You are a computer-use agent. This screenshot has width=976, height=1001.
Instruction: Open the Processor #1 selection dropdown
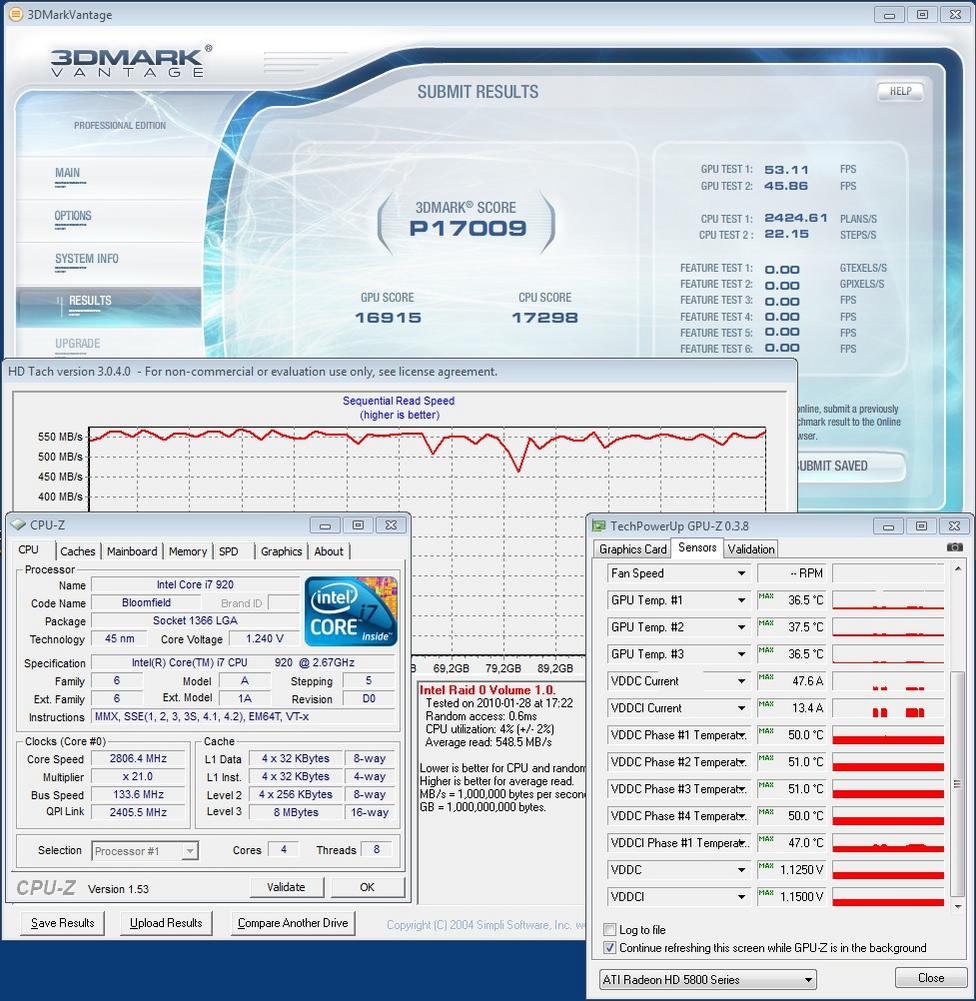click(145, 851)
